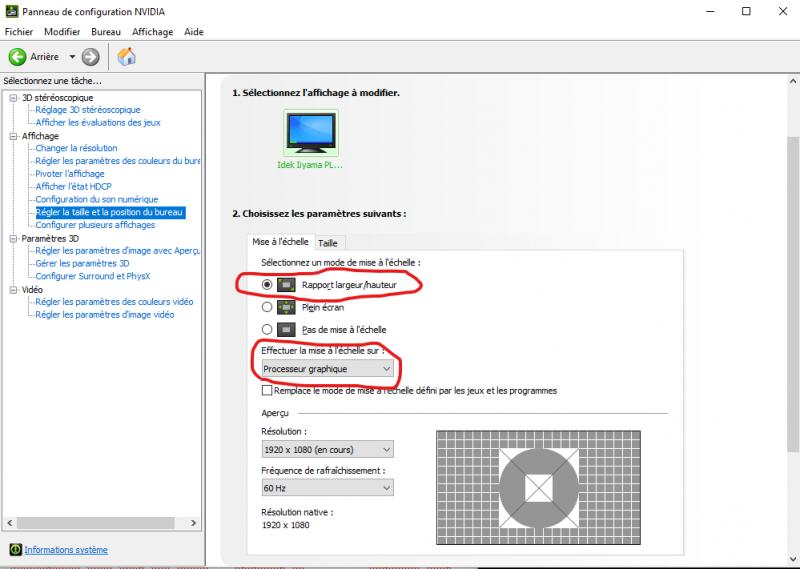Open Afficher l'état HDCP
The image size is (800, 569).
[x=73, y=186]
